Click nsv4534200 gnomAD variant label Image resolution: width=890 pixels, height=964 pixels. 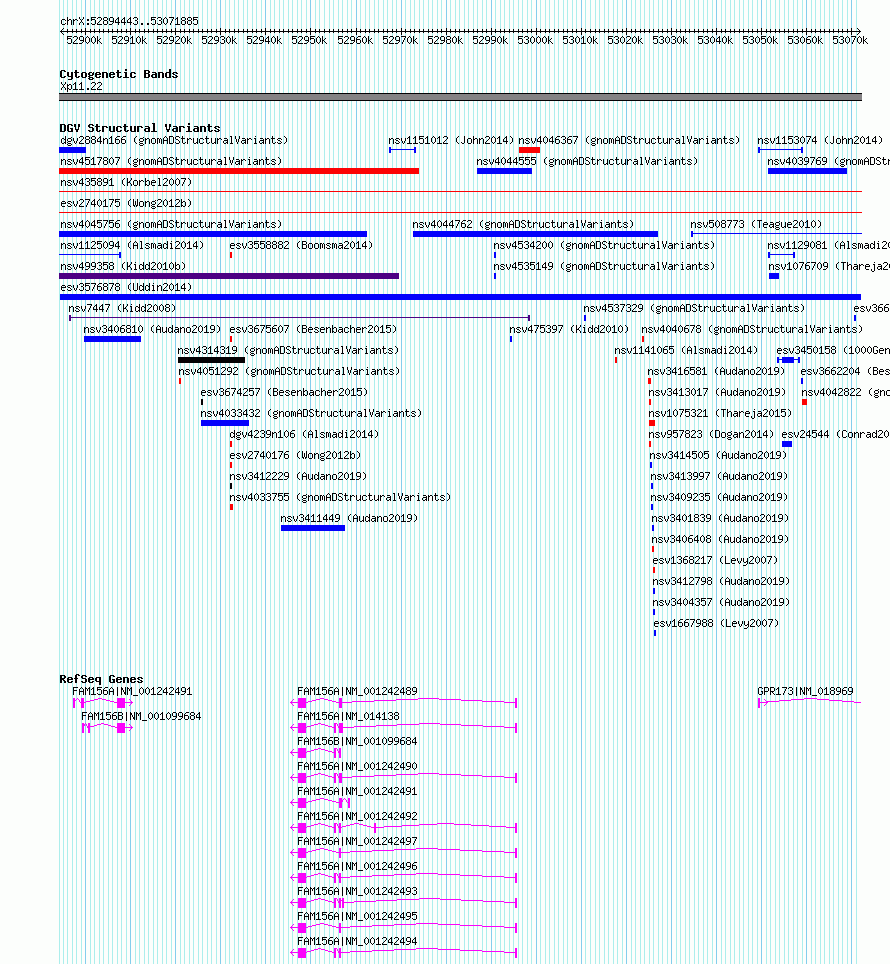[x=604, y=245]
